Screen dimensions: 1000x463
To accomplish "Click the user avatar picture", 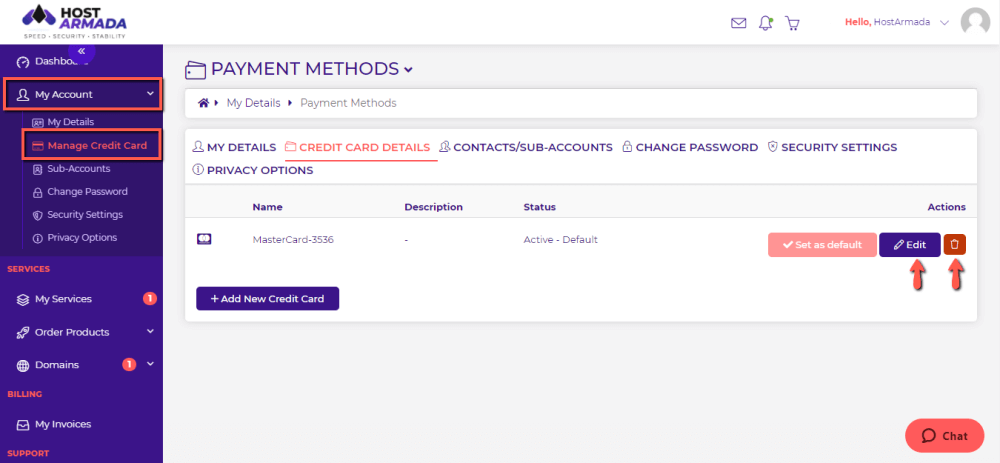I will [974, 22].
